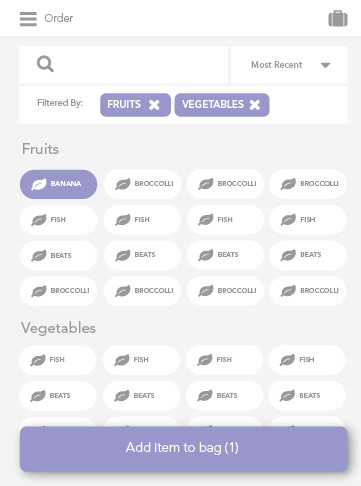The image size is (361, 486).
Task: Toggle the first BROCCOLLI chip in Fruits top row
Action: pyautogui.click(x=142, y=184)
